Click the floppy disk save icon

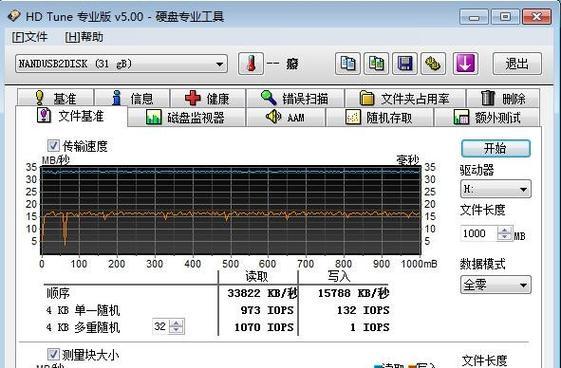405,64
